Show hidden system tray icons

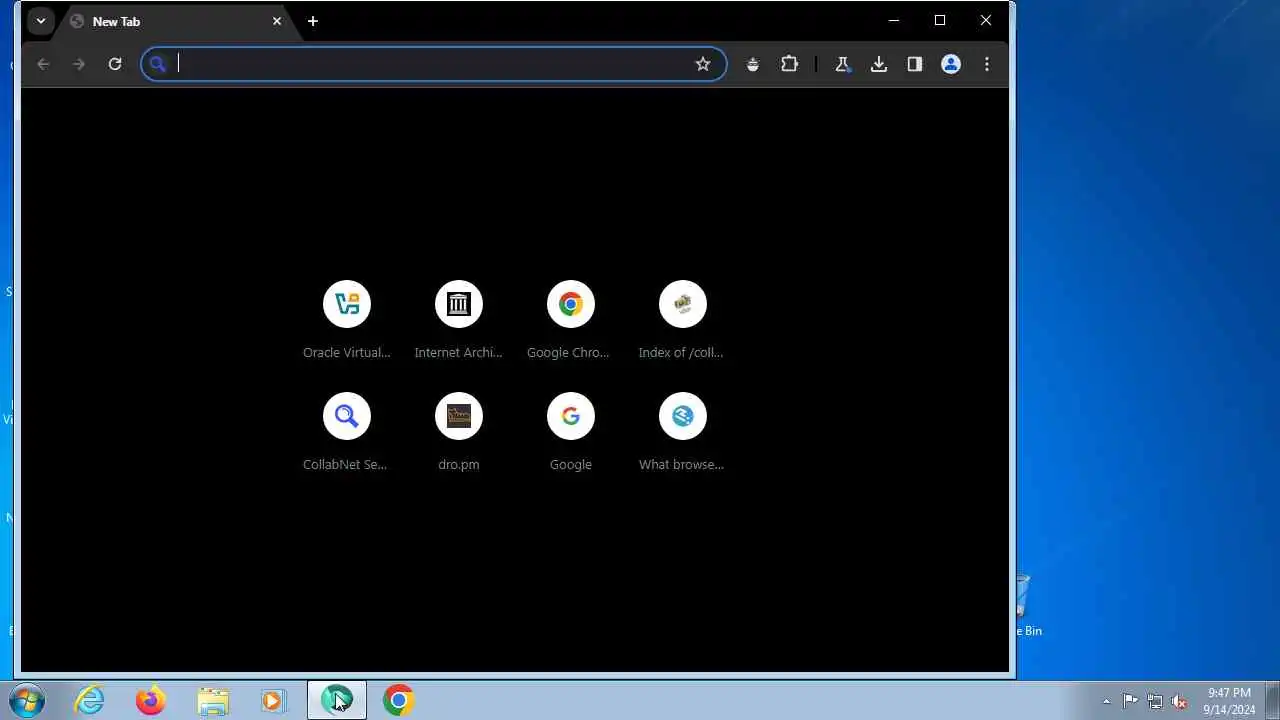1106,701
